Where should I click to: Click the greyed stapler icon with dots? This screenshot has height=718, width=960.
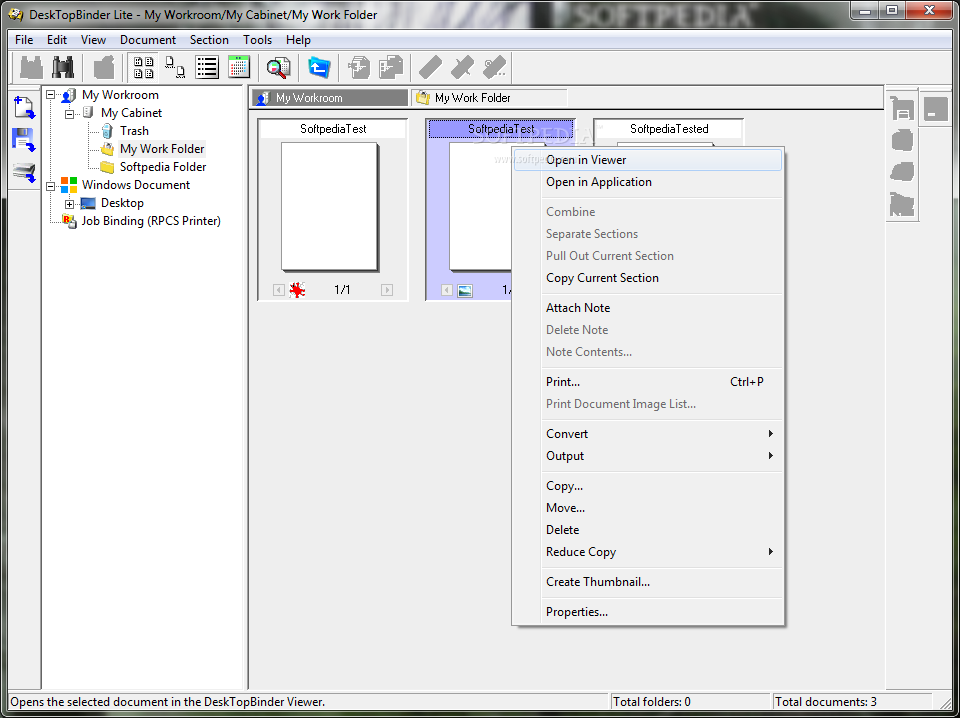(494, 67)
